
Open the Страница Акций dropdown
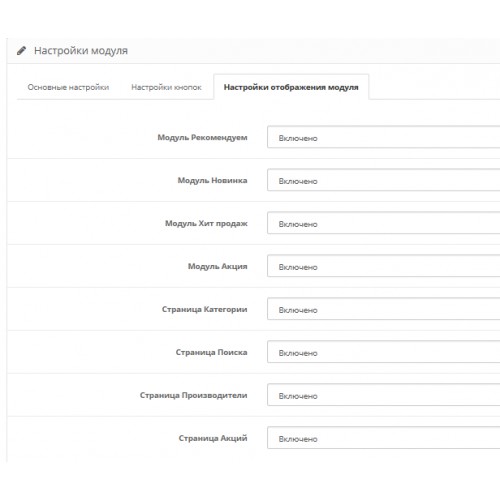click(384, 438)
